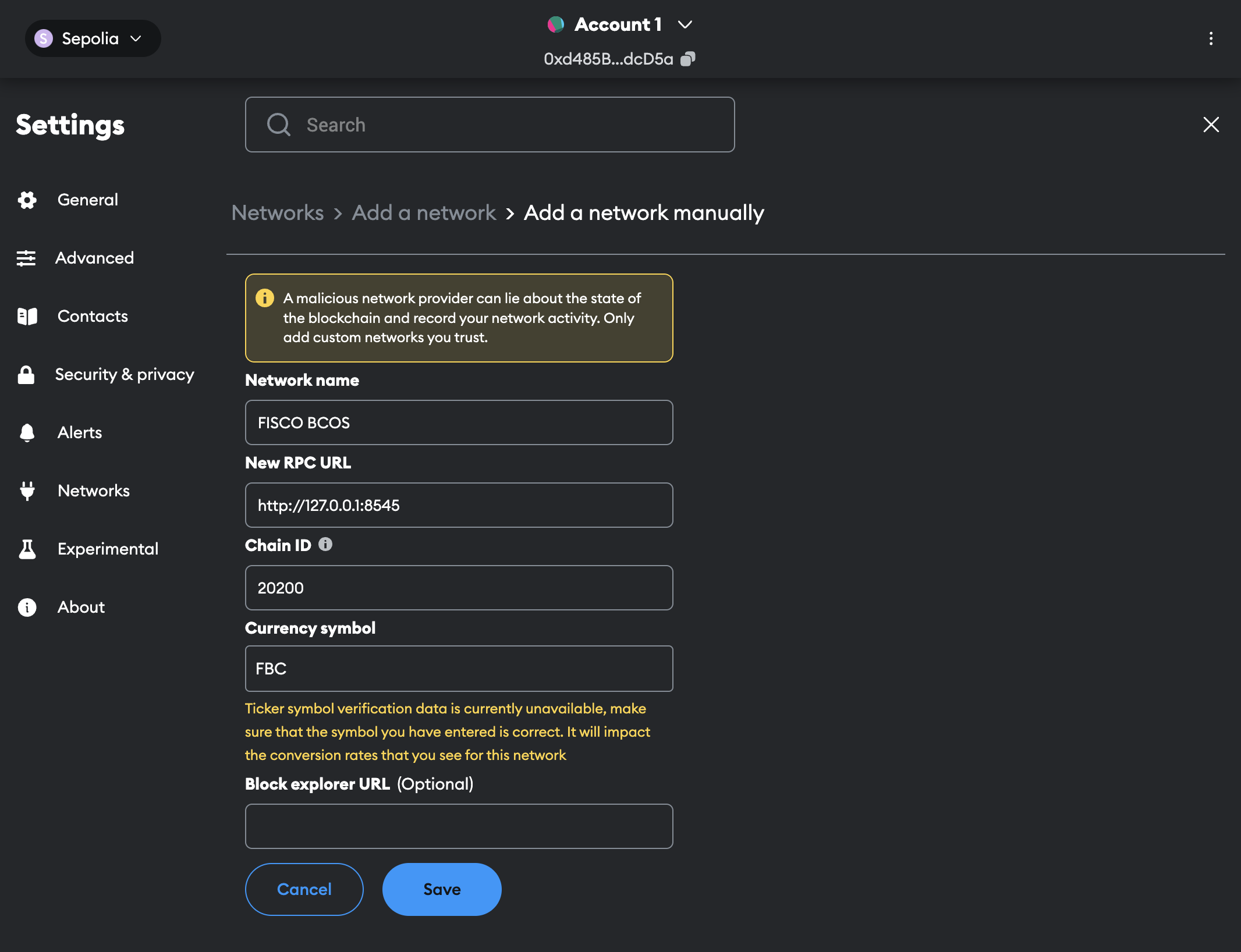This screenshot has height=952, width=1241.
Task: Open the three-dot options menu
Action: (x=1211, y=38)
